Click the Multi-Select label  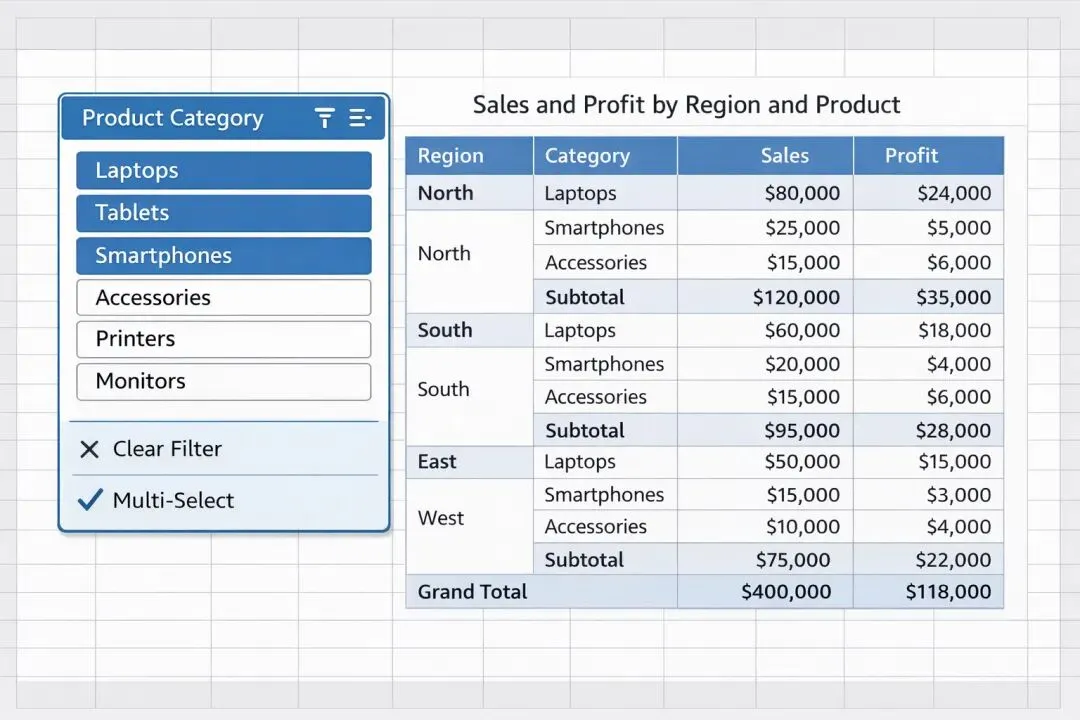[174, 500]
